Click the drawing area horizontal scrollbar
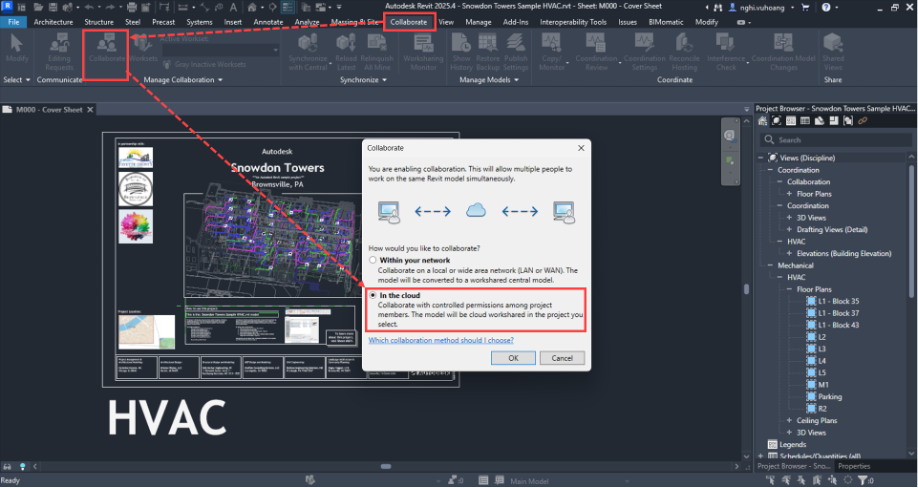The width and height of the screenshot is (918, 488). pyautogui.click(x=386, y=466)
